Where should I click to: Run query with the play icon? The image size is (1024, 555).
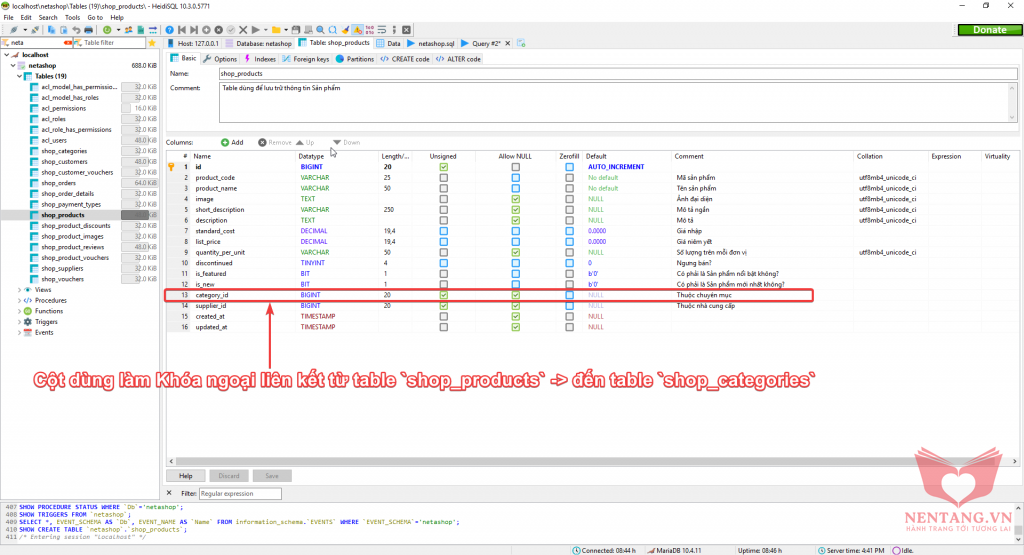(x=255, y=29)
